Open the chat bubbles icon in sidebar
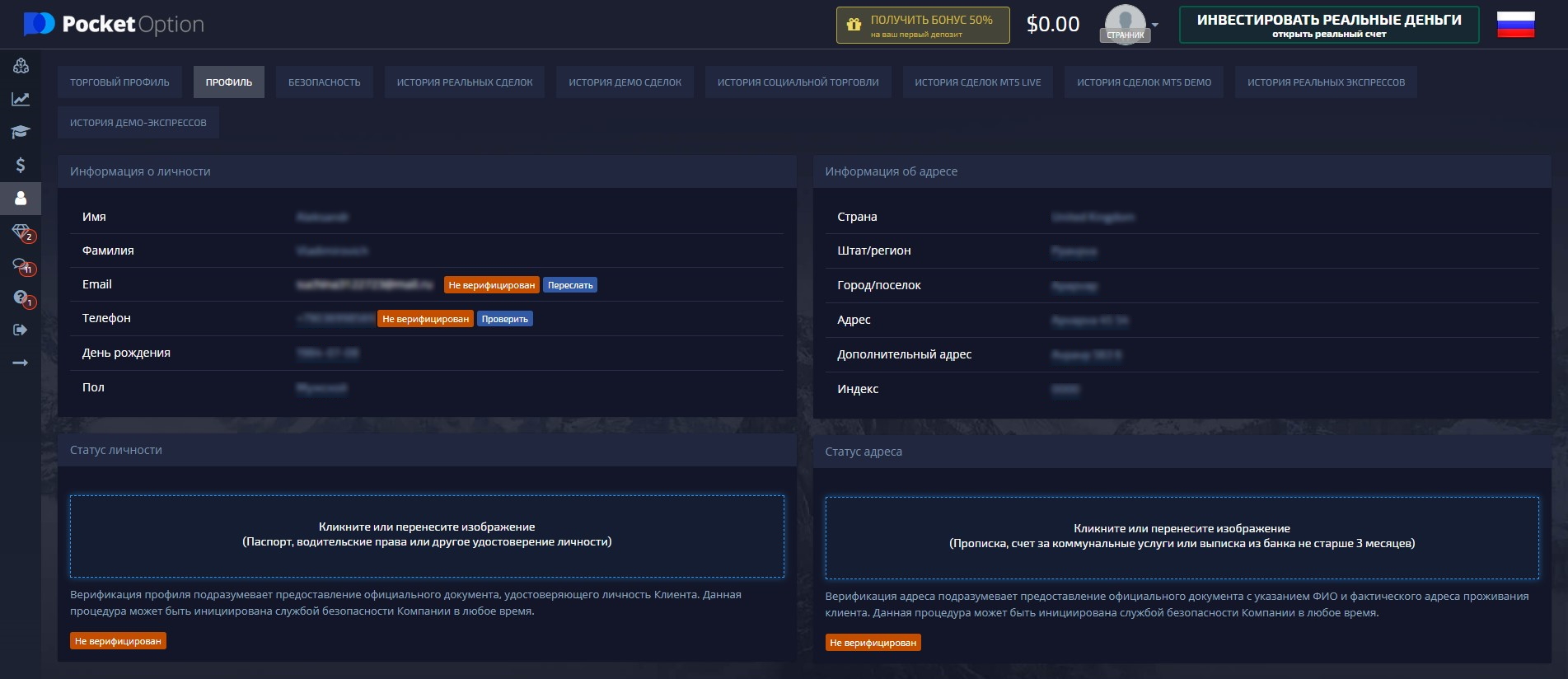Screen dimensions: 1568x679 coord(21,265)
